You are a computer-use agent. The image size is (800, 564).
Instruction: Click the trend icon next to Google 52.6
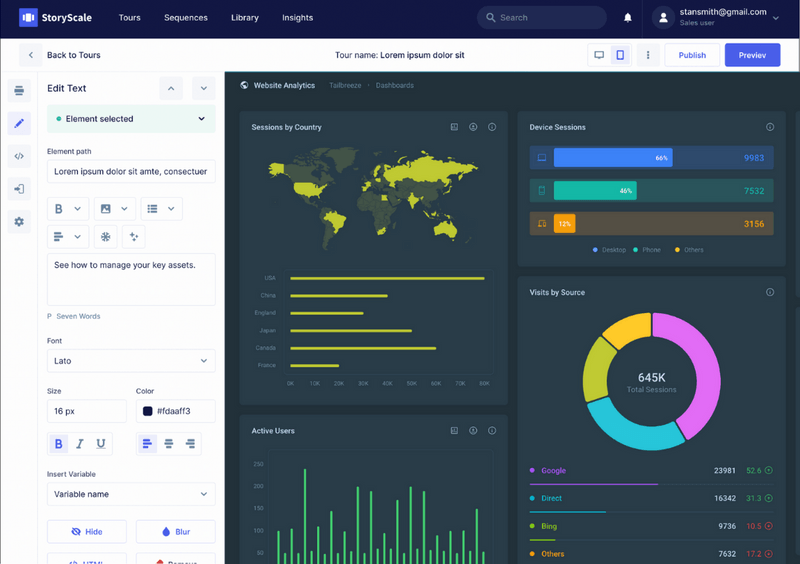point(769,471)
